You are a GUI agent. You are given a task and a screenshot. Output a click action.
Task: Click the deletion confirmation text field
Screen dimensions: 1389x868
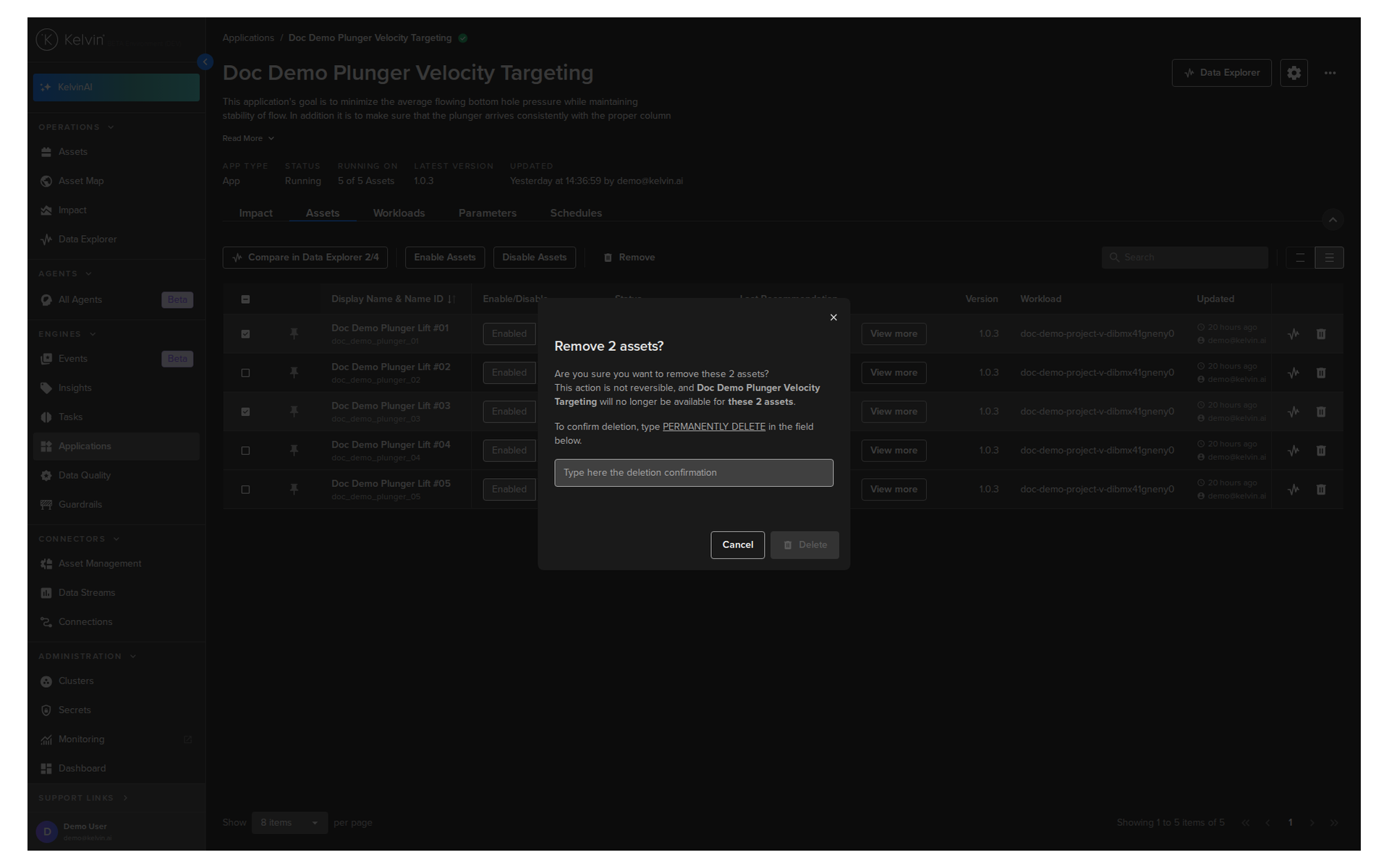(694, 473)
